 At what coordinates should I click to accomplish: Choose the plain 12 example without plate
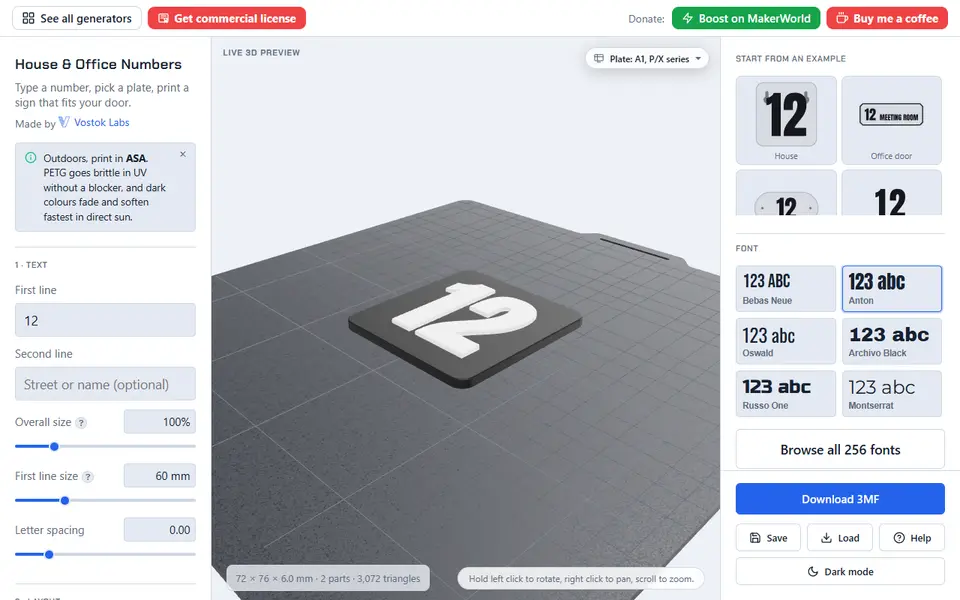pyautogui.click(x=891, y=193)
